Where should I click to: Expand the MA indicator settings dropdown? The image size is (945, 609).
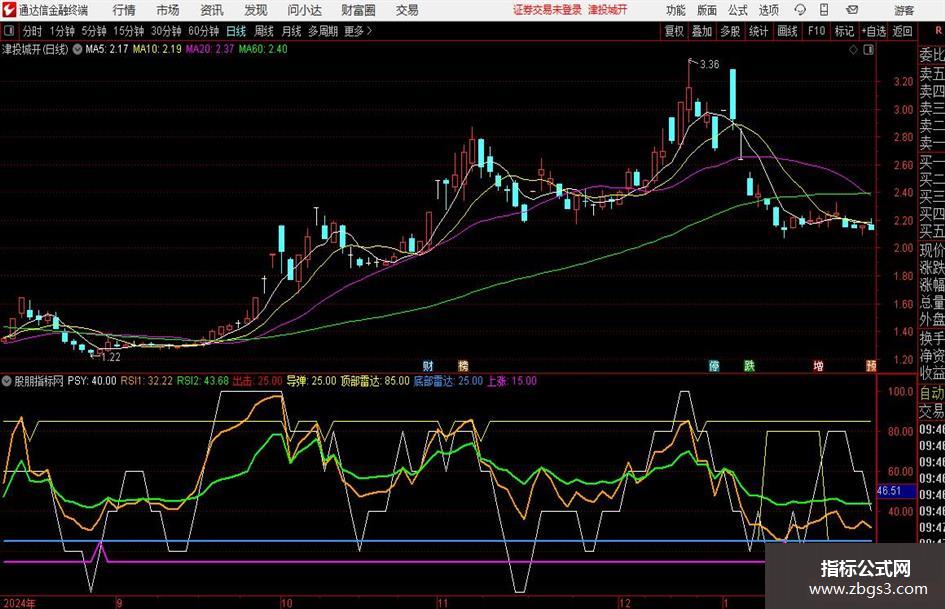(x=77, y=49)
